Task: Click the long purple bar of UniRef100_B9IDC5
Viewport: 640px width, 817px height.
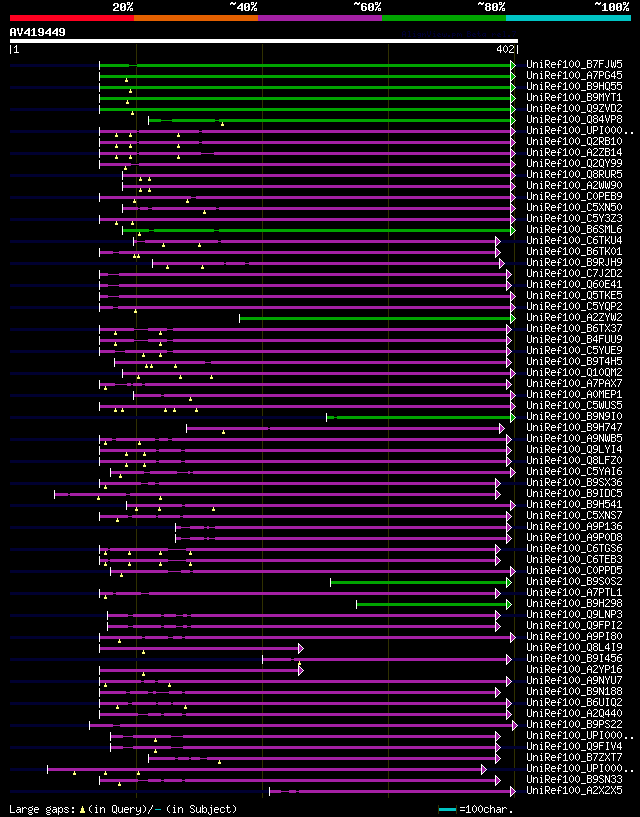Action: coord(276,494)
